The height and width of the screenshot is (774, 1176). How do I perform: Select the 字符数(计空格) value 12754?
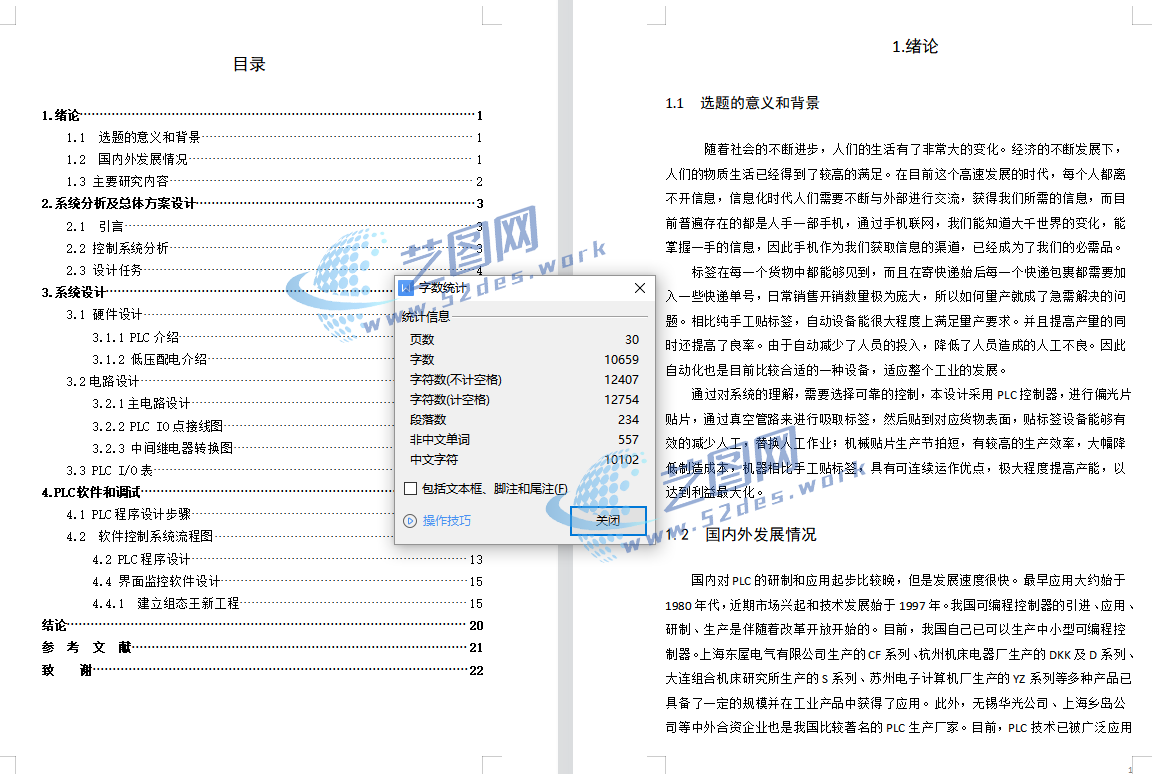click(x=622, y=400)
